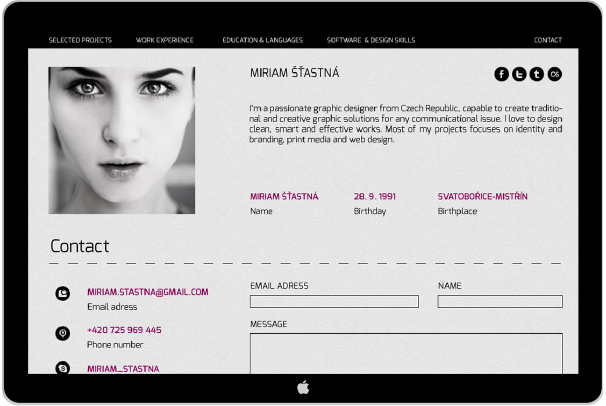The width and height of the screenshot is (606, 406).
Task: Click inside the Message text area
Action: pyautogui.click(x=406, y=353)
